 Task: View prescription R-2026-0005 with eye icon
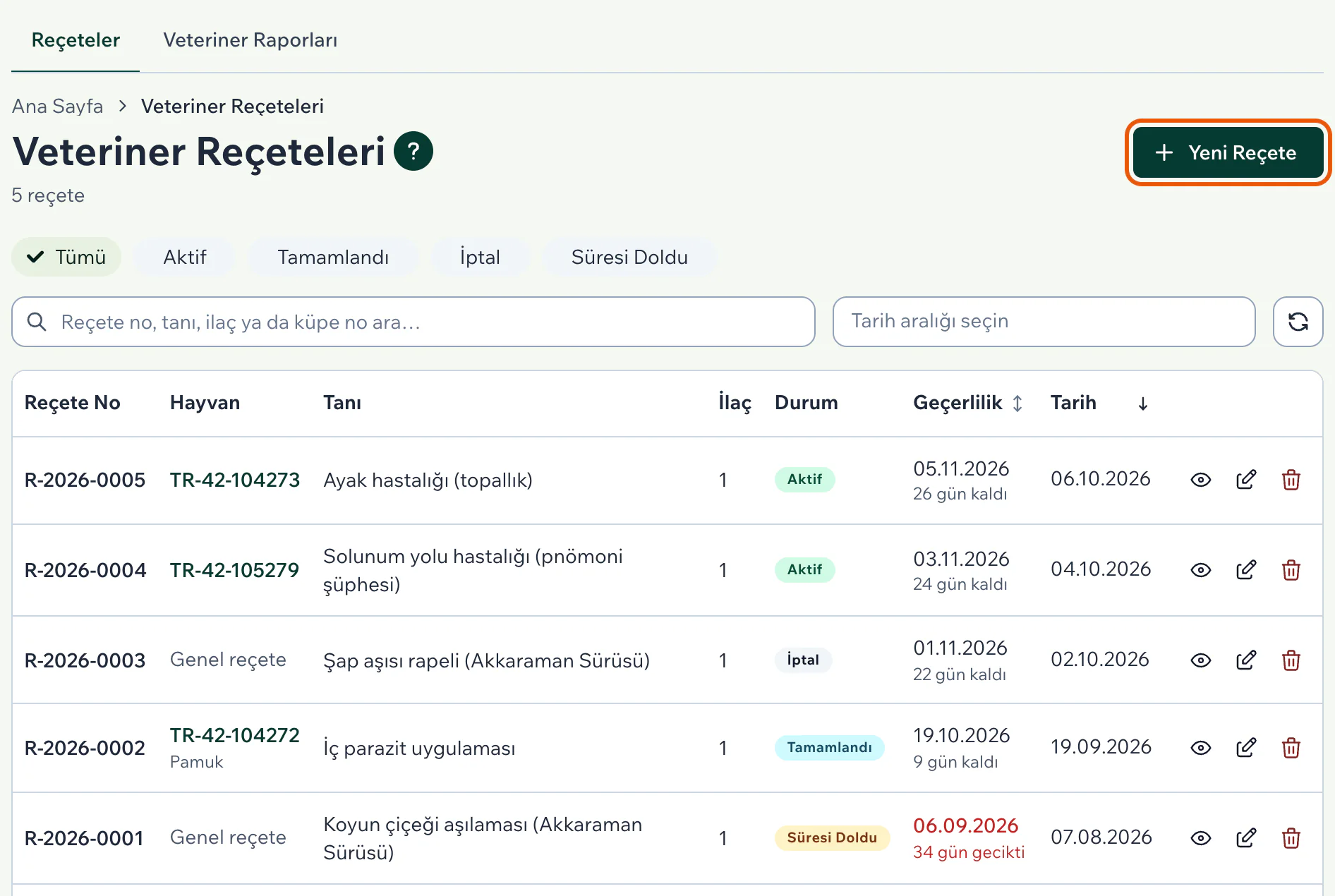click(1200, 480)
